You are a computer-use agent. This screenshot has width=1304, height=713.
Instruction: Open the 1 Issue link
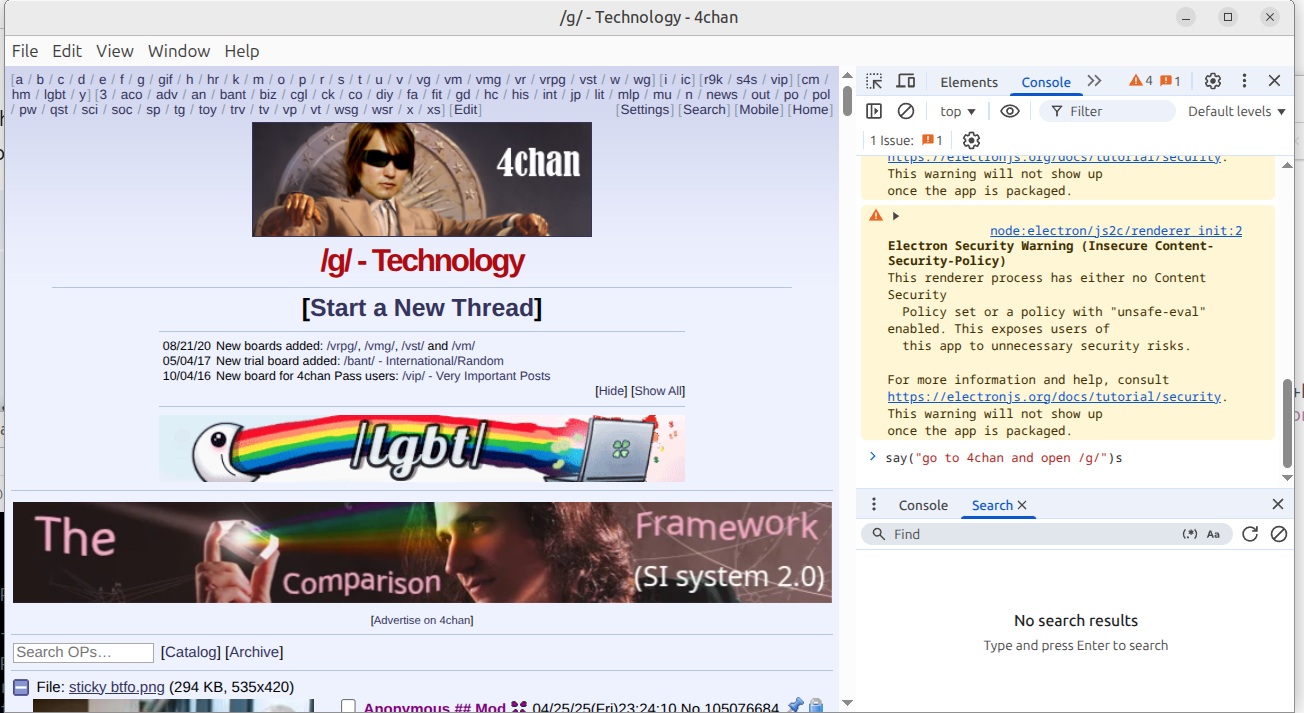[906, 140]
